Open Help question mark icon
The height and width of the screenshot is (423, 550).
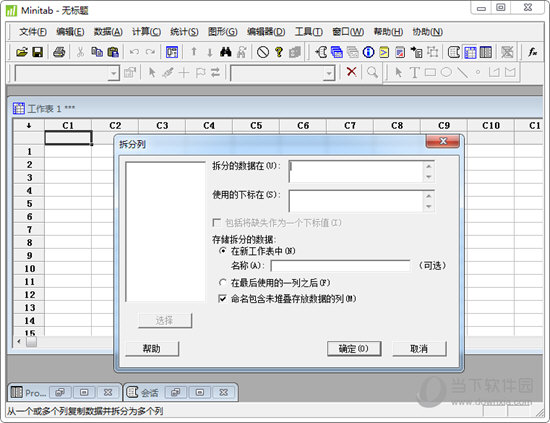pyautogui.click(x=279, y=52)
